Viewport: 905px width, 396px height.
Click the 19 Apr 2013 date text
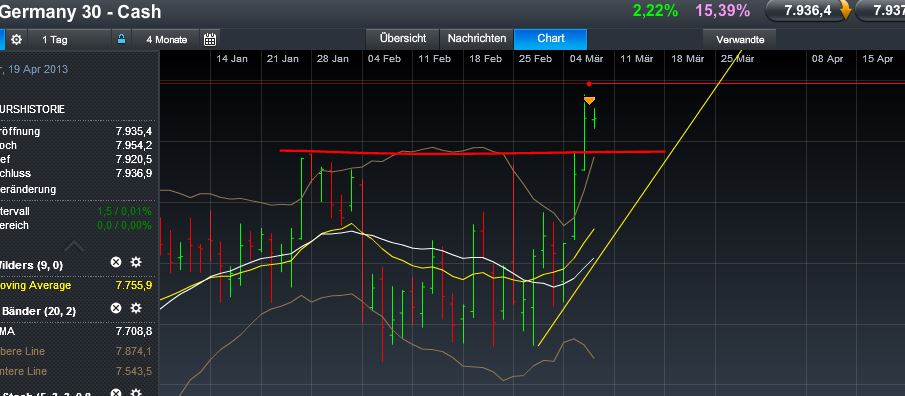pos(38,69)
